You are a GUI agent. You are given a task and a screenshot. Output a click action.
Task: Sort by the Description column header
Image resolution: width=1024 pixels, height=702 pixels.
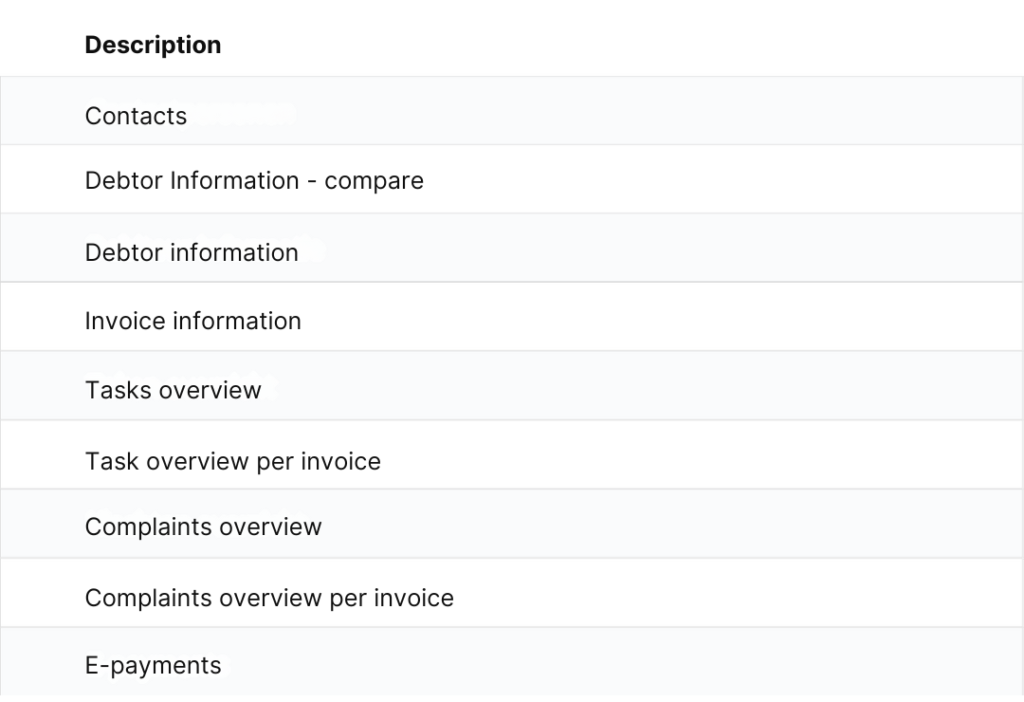(153, 45)
